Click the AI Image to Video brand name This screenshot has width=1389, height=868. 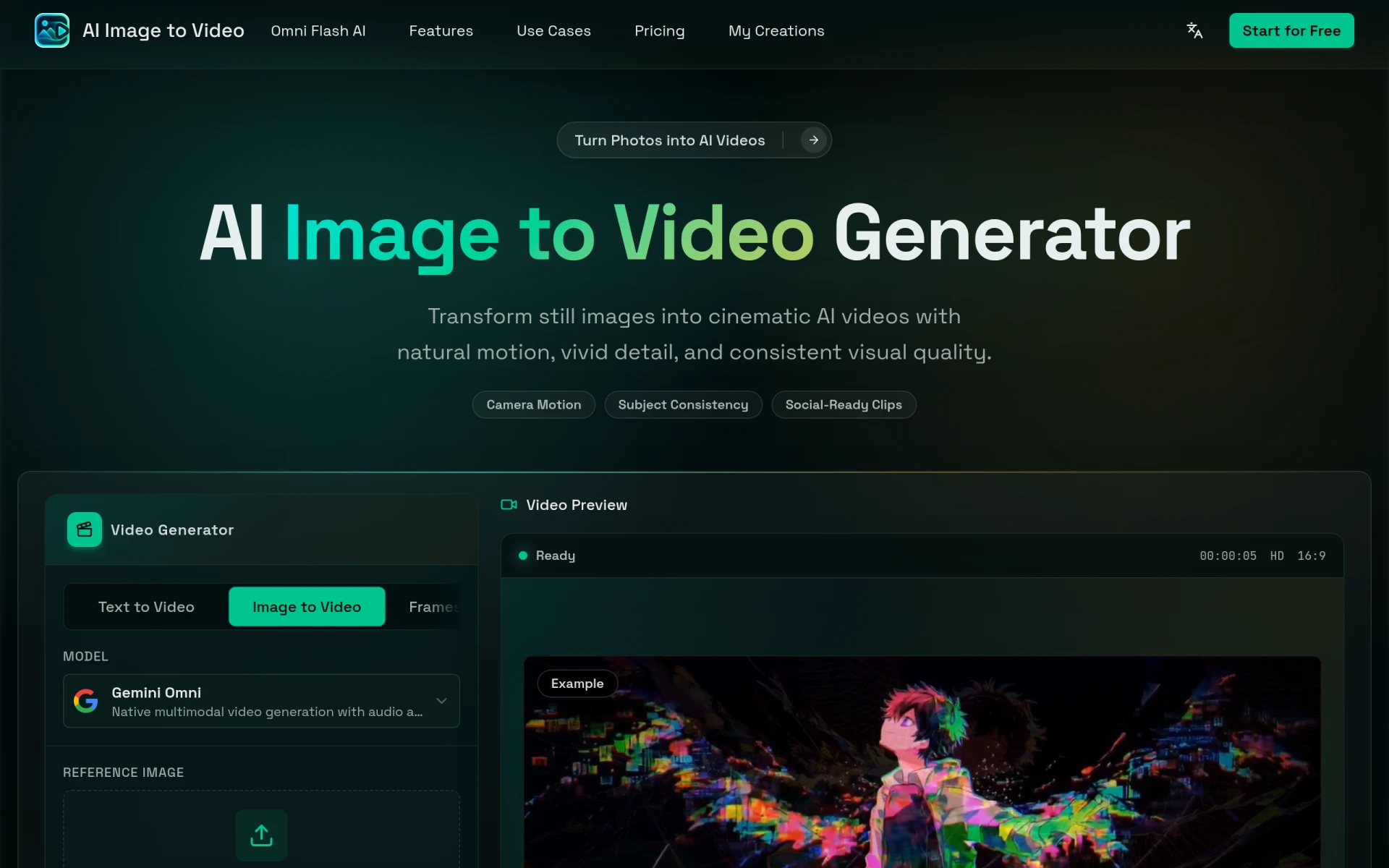coord(163,30)
